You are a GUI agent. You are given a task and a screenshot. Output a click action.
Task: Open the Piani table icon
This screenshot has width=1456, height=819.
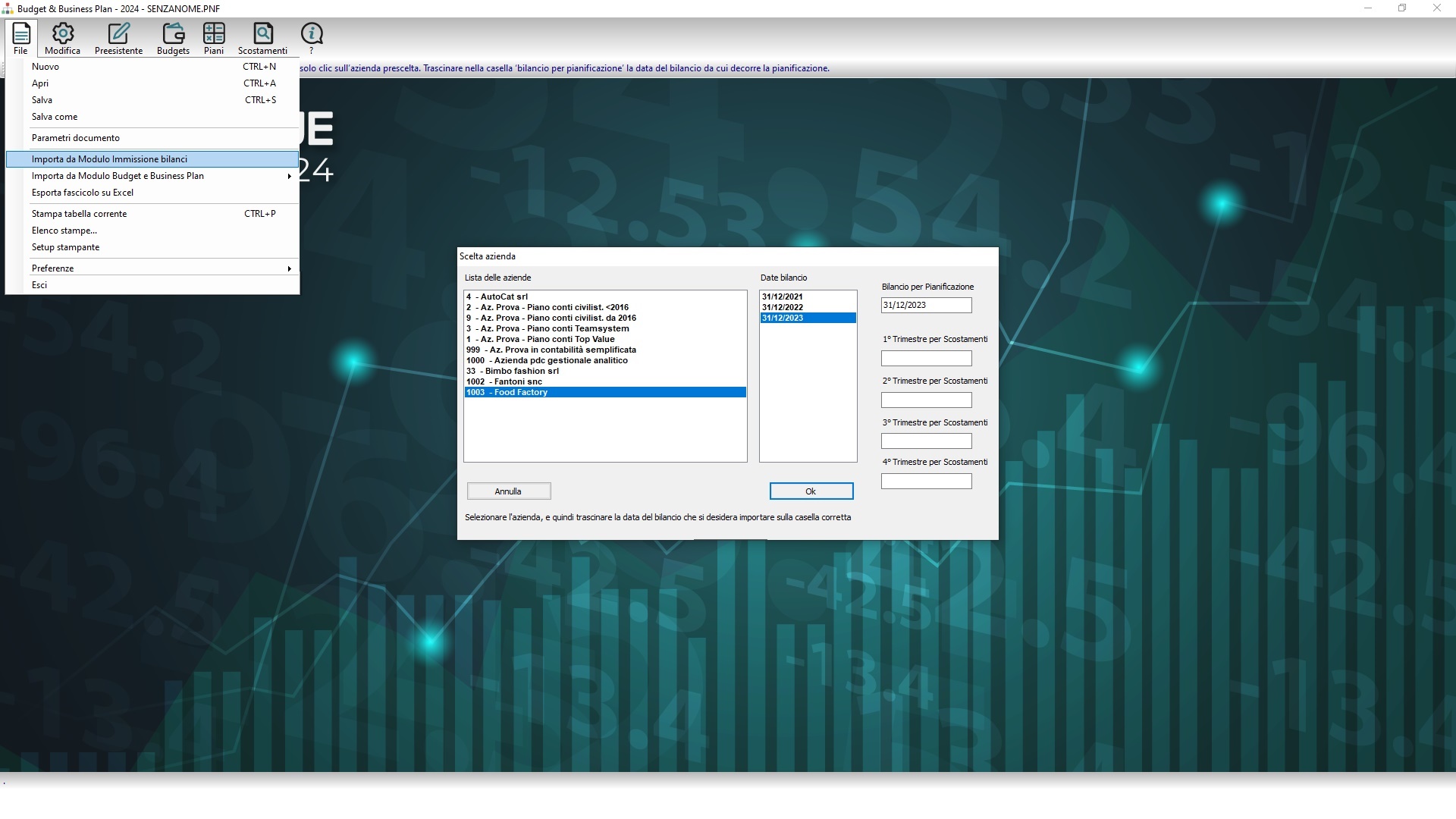click(214, 39)
